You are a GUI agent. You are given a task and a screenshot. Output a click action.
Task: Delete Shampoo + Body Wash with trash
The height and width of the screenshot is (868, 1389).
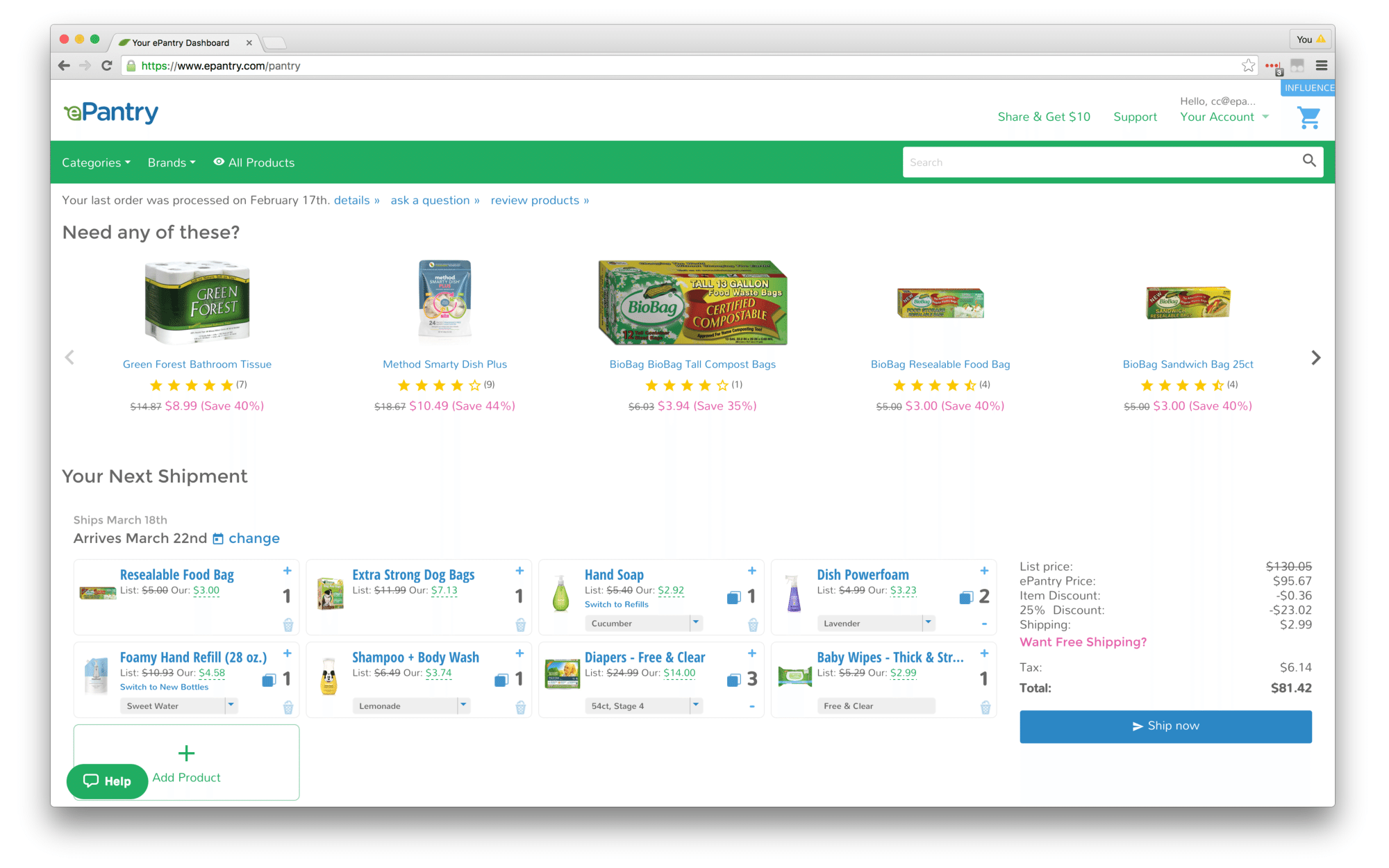pyautogui.click(x=520, y=708)
